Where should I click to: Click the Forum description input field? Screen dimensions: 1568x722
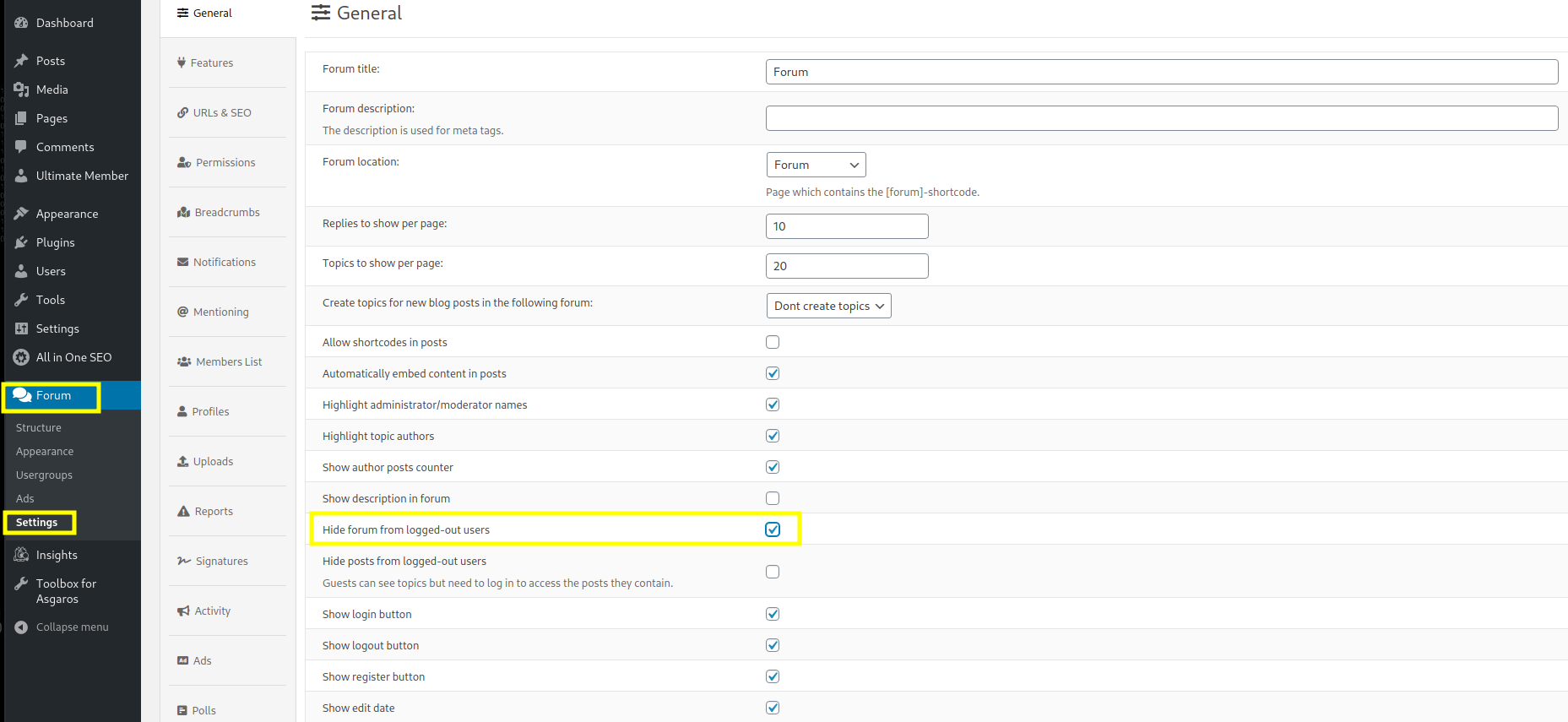tap(1161, 118)
